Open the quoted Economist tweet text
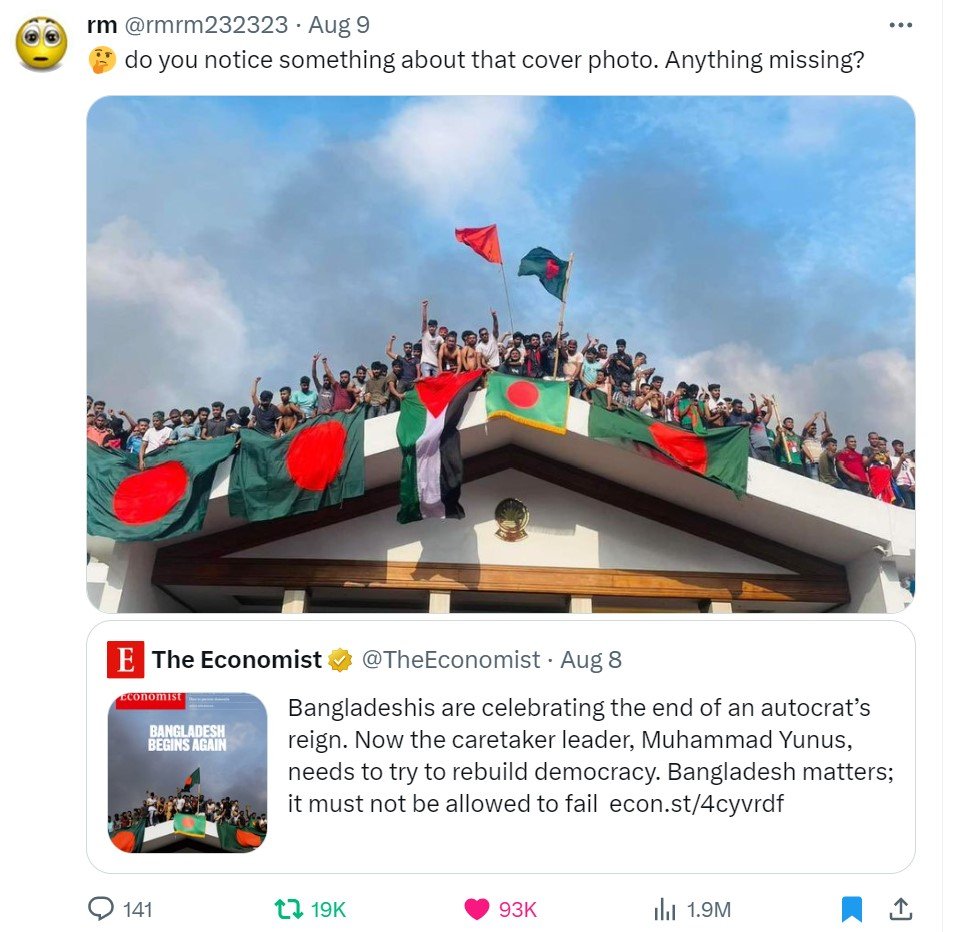This screenshot has width=978, height=932. (x=591, y=755)
